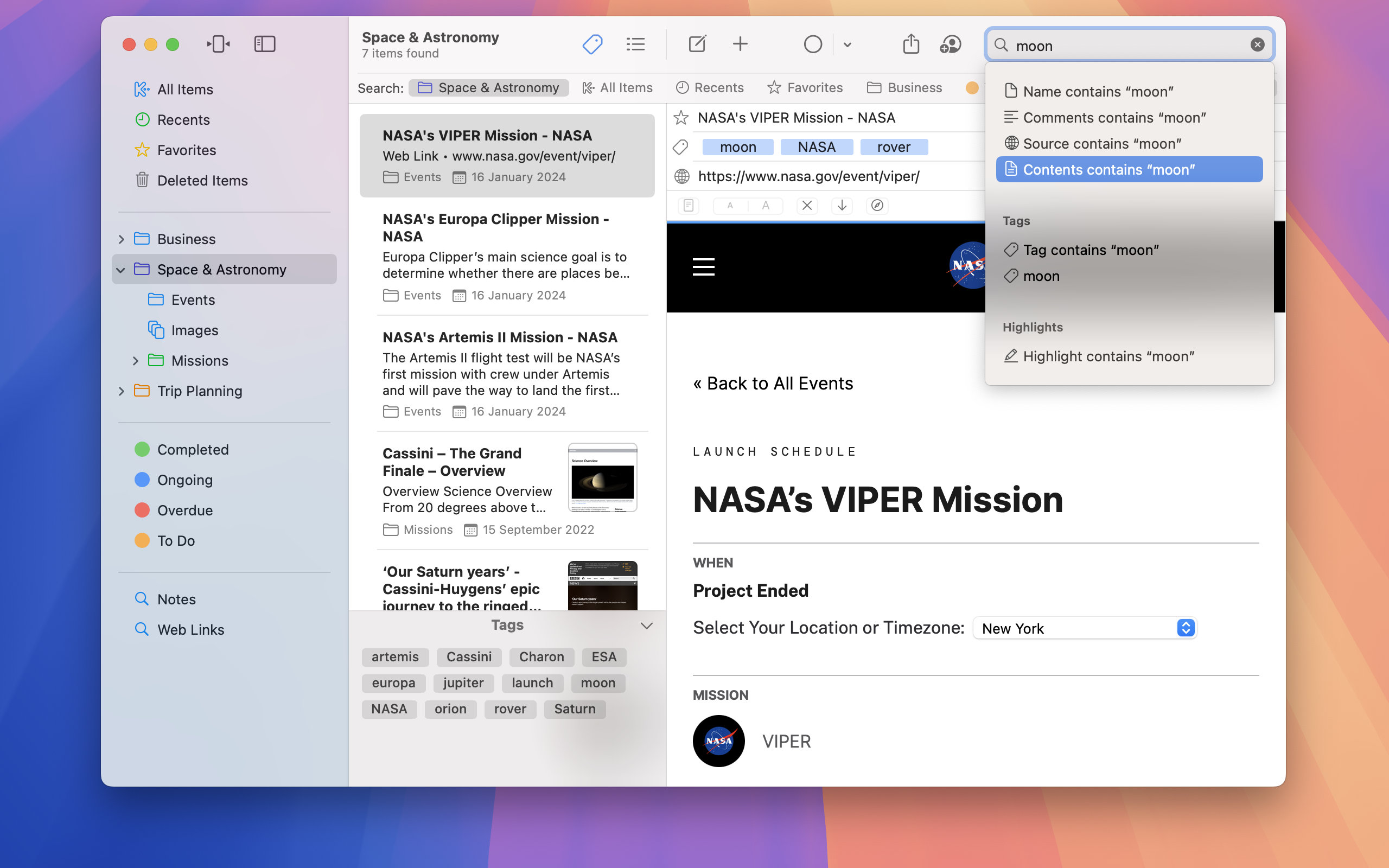1389x868 pixels.
Task: Expand the Business folder in sidebar
Action: coord(120,238)
